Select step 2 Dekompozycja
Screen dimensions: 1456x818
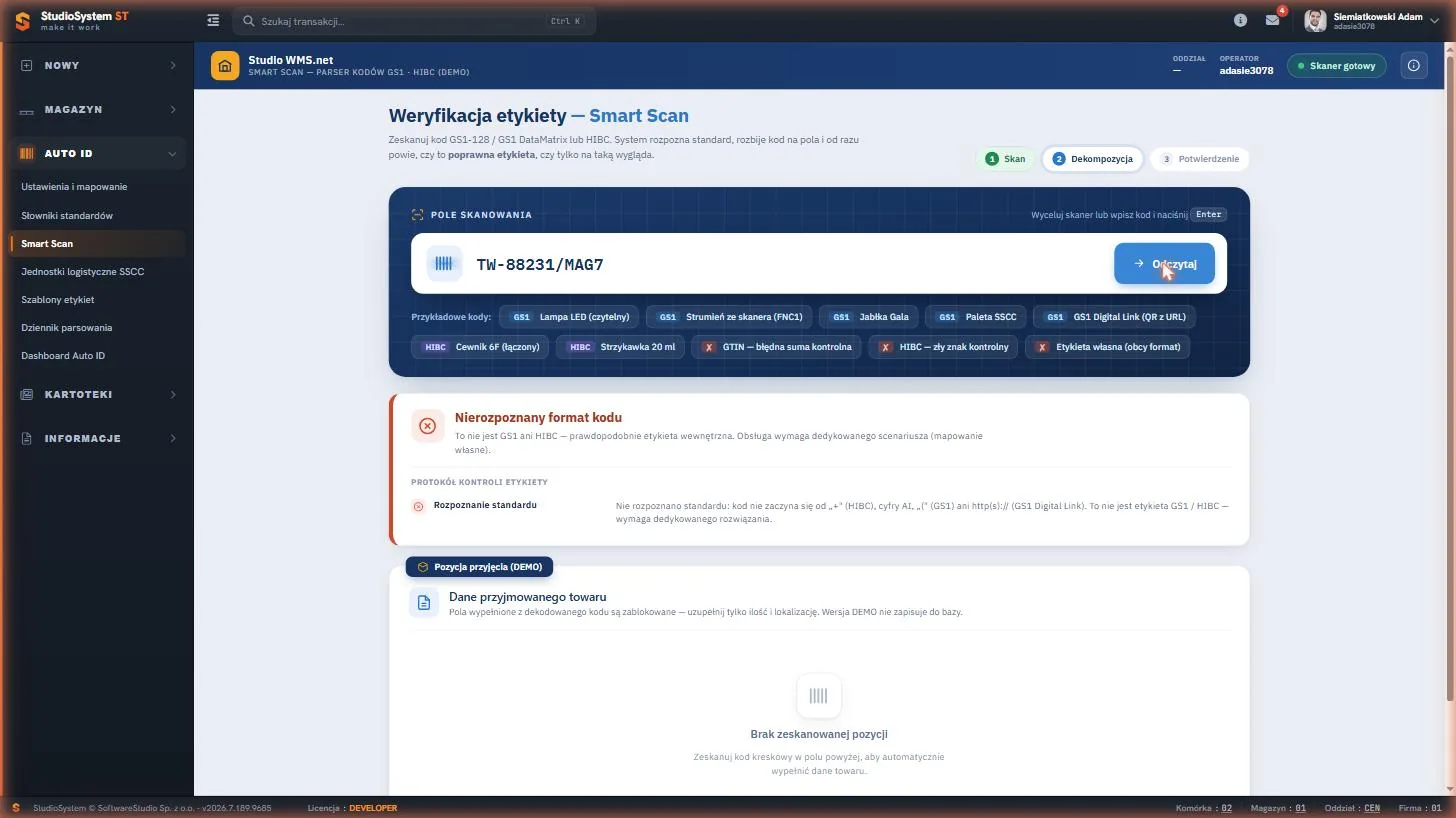click(1092, 159)
